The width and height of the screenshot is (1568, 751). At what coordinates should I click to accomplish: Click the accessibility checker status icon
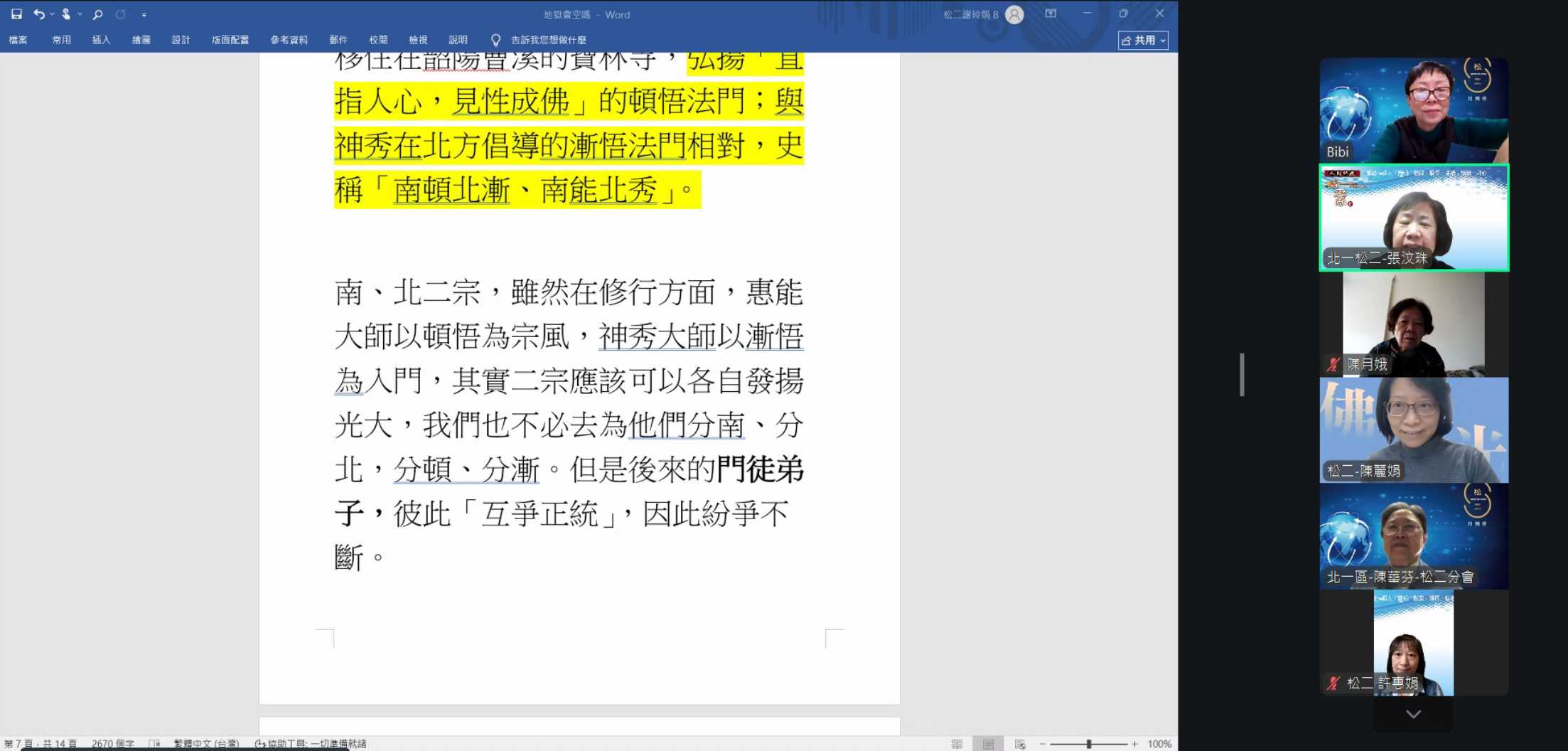tap(260, 744)
